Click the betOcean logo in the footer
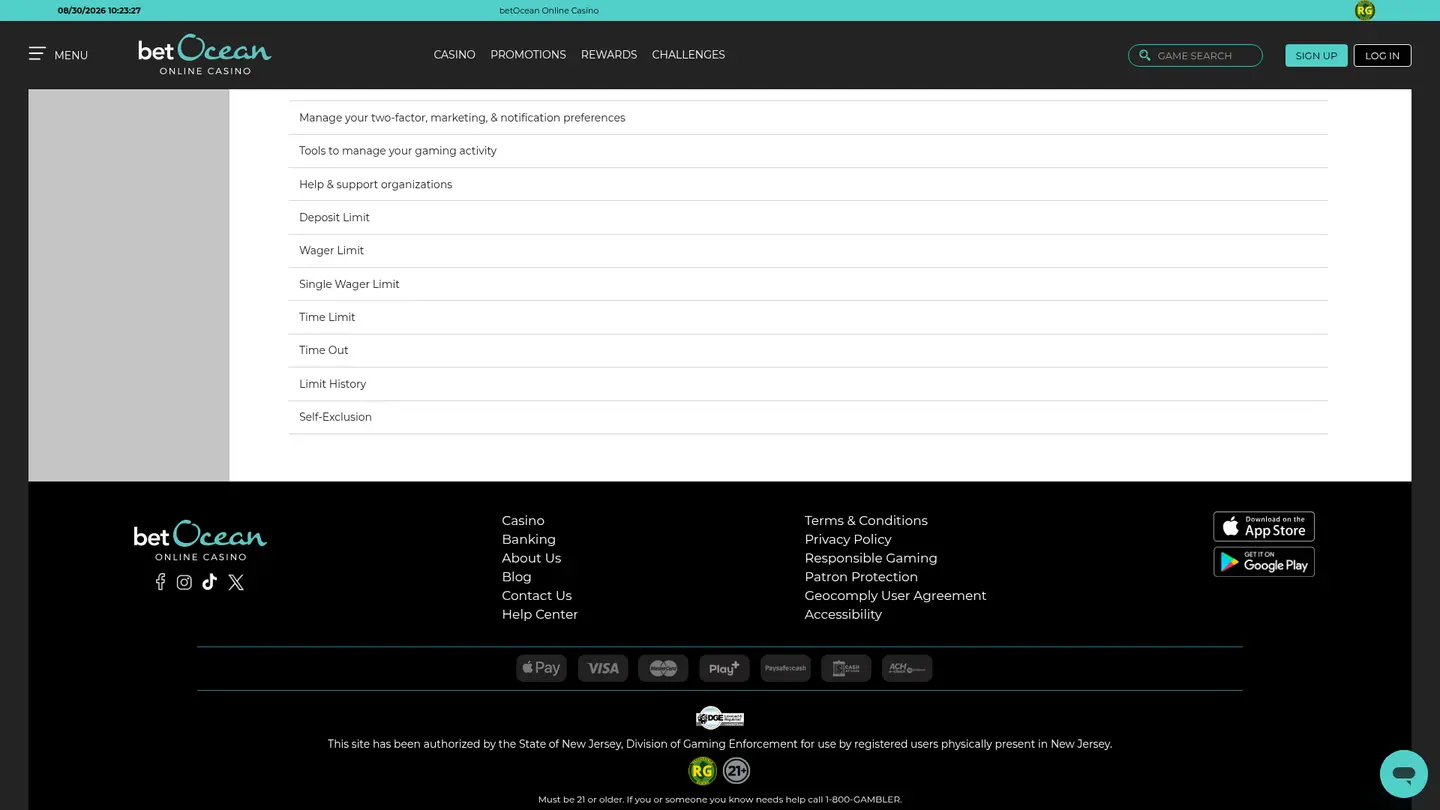This screenshot has height=810, width=1440. pyautogui.click(x=200, y=540)
